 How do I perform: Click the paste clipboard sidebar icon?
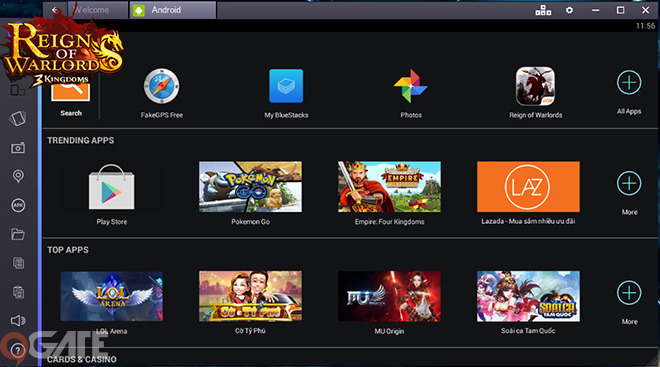[x=19, y=292]
